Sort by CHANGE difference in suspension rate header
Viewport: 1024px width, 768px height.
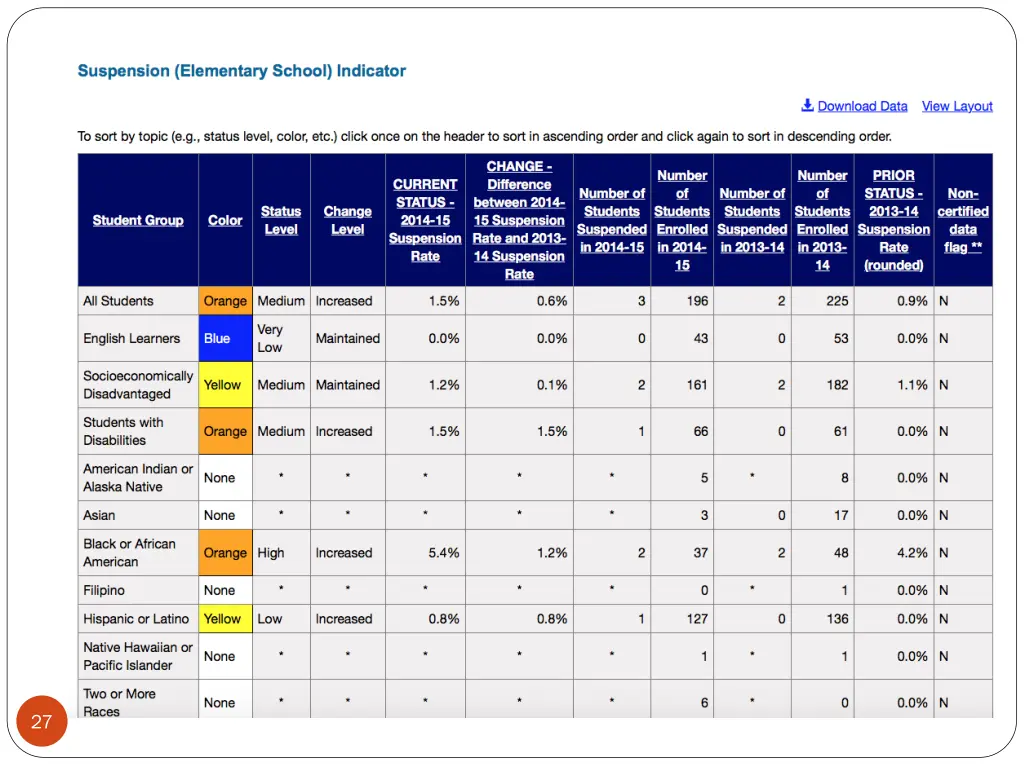tap(519, 220)
